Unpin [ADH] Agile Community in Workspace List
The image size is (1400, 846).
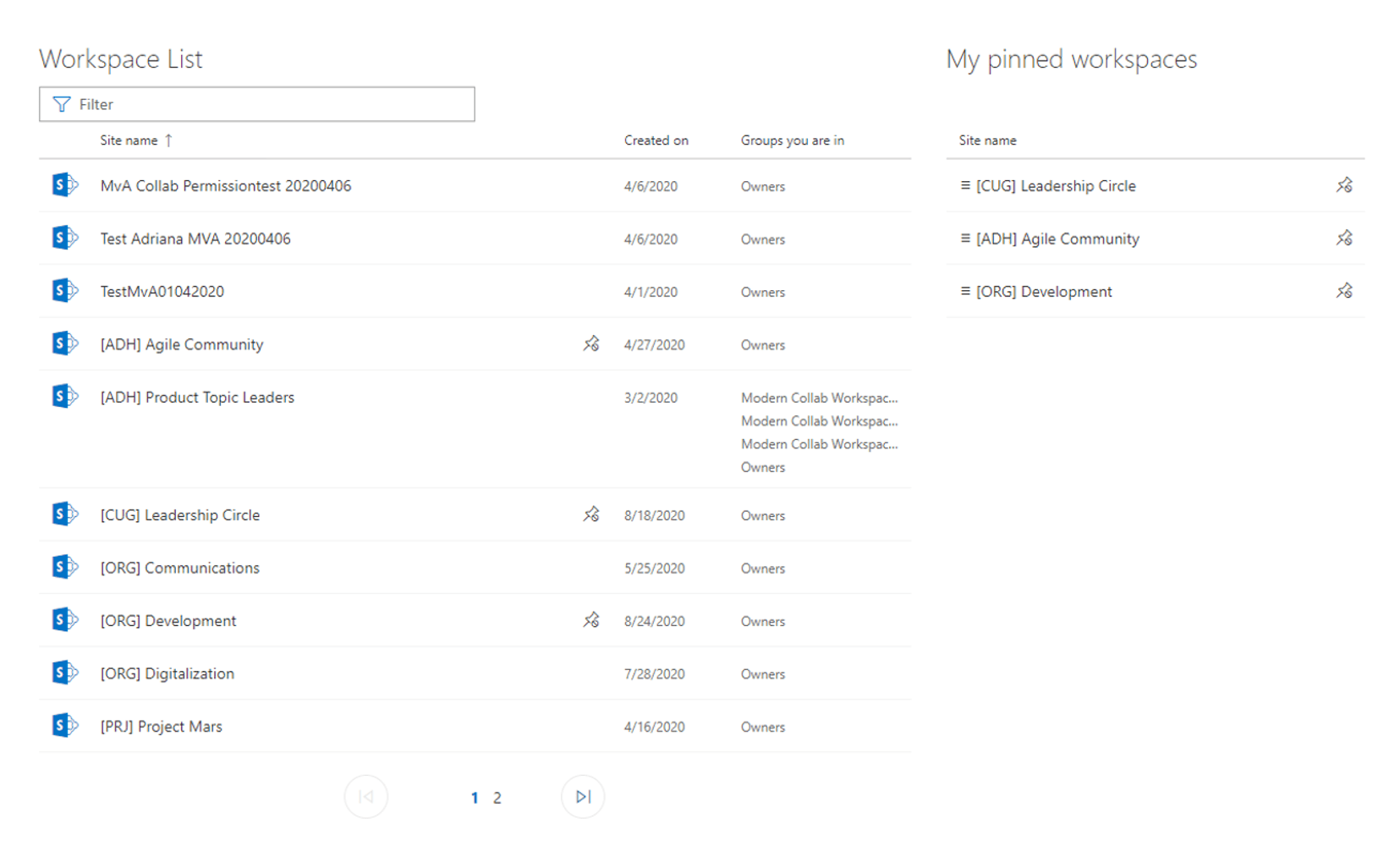point(591,343)
